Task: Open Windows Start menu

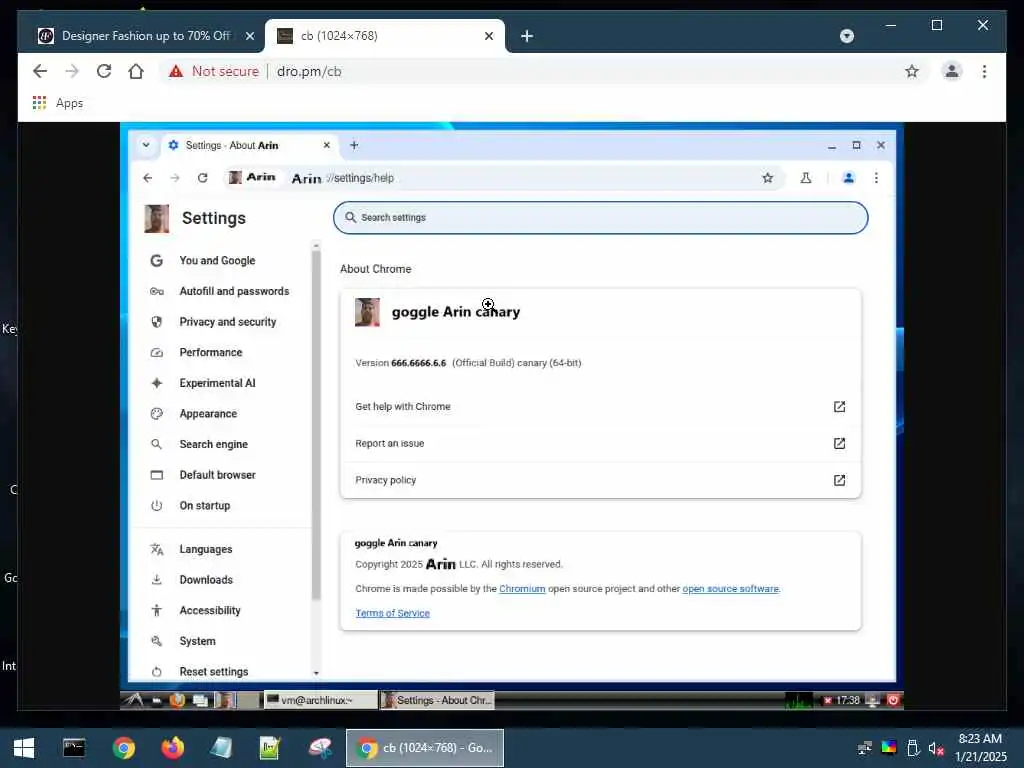Action: pyautogui.click(x=24, y=748)
